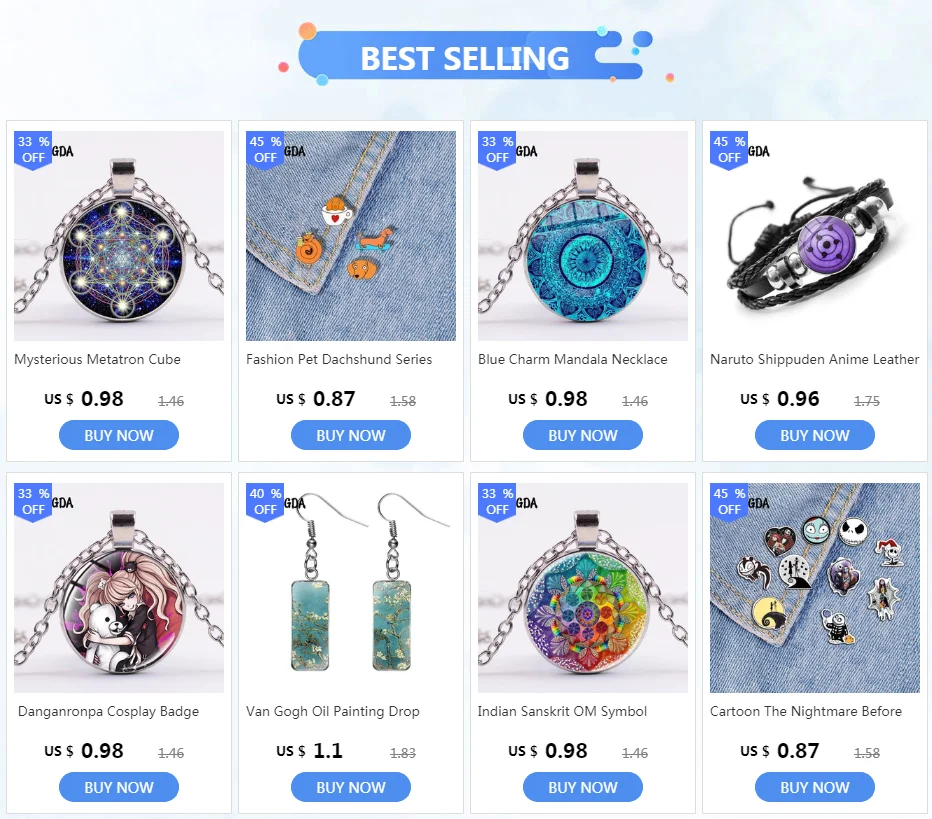Open the Indian Sanskrit OM Symbol title link
Image resolution: width=932 pixels, height=819 pixels.
click(x=562, y=711)
